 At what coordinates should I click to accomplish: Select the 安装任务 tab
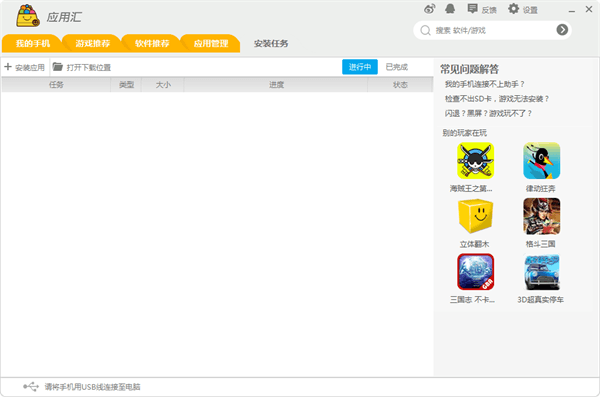tap(271, 44)
